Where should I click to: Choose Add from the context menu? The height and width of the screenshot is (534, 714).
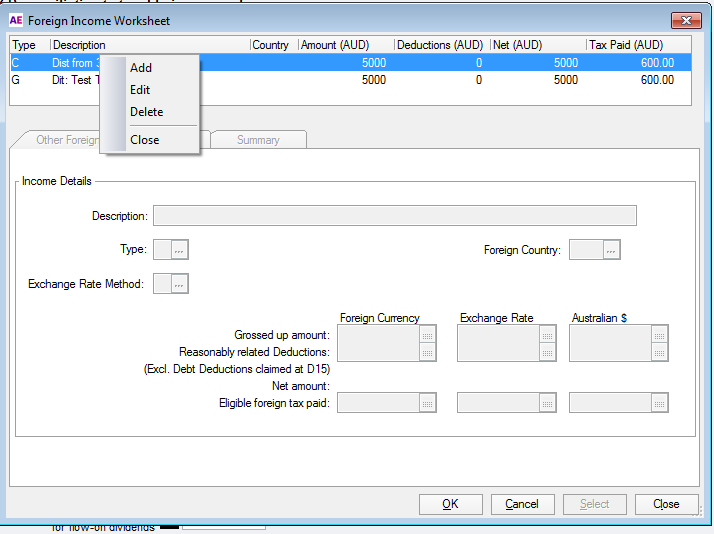click(141, 68)
